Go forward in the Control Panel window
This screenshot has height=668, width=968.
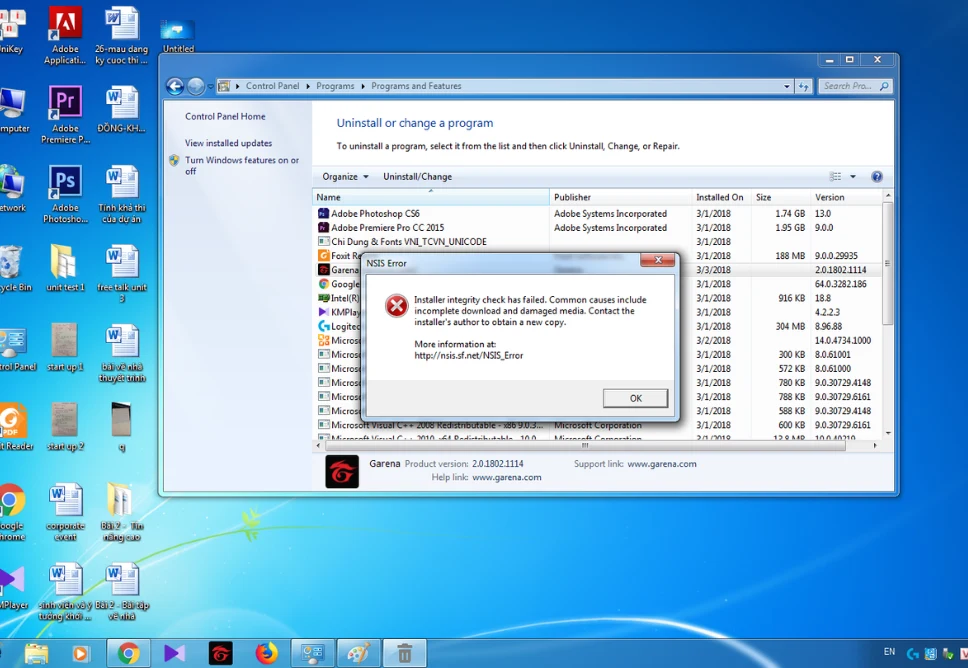click(x=196, y=86)
